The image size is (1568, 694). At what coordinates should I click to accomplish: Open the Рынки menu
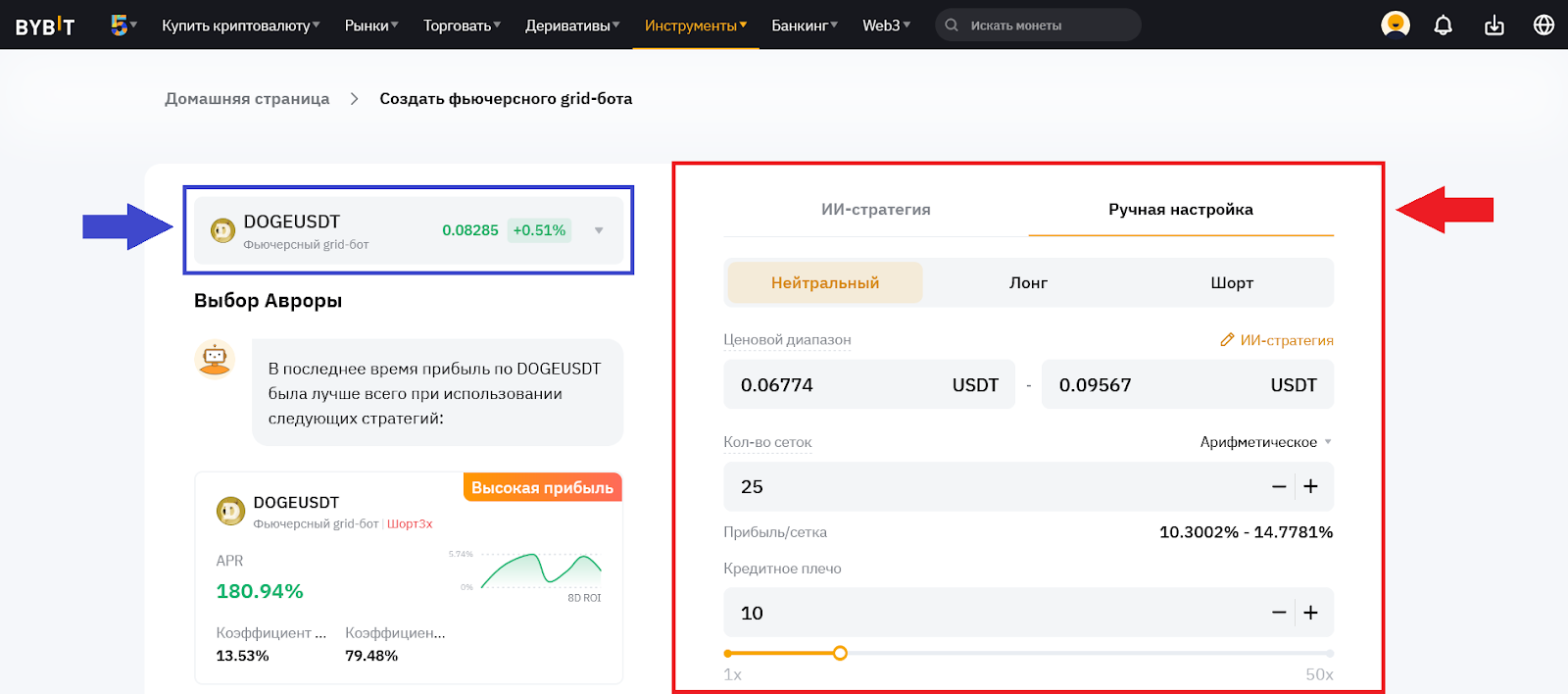(371, 25)
